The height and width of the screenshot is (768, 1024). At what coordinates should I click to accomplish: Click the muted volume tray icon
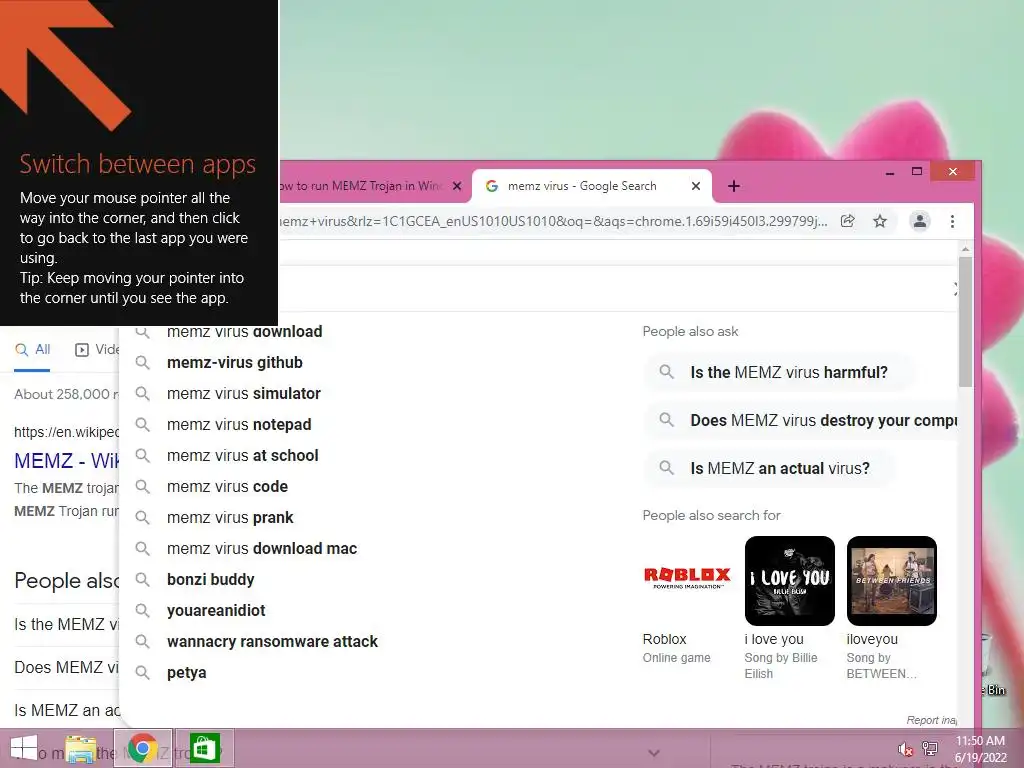coord(905,749)
